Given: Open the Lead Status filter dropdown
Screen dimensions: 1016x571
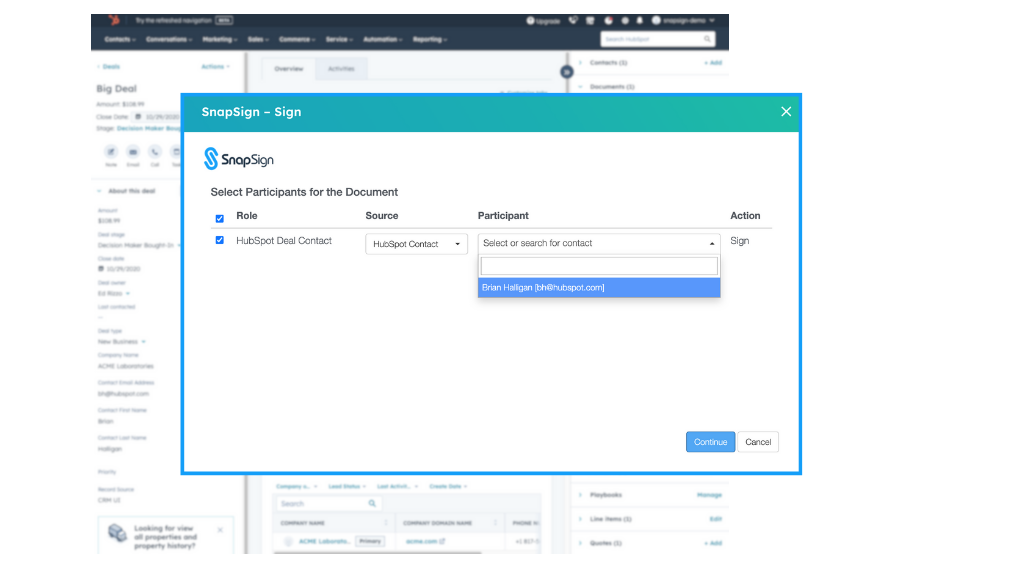Looking at the screenshot, I should coord(347,487).
